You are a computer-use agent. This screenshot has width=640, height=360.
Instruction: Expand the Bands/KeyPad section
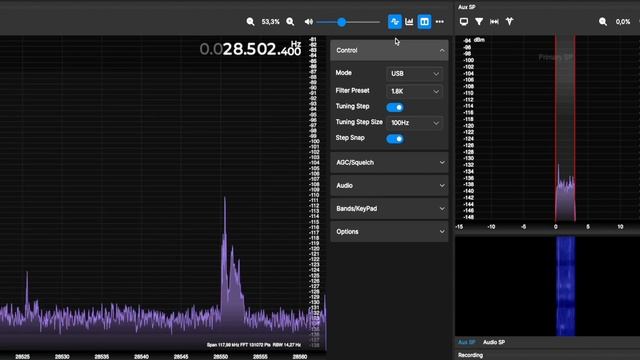pos(389,209)
